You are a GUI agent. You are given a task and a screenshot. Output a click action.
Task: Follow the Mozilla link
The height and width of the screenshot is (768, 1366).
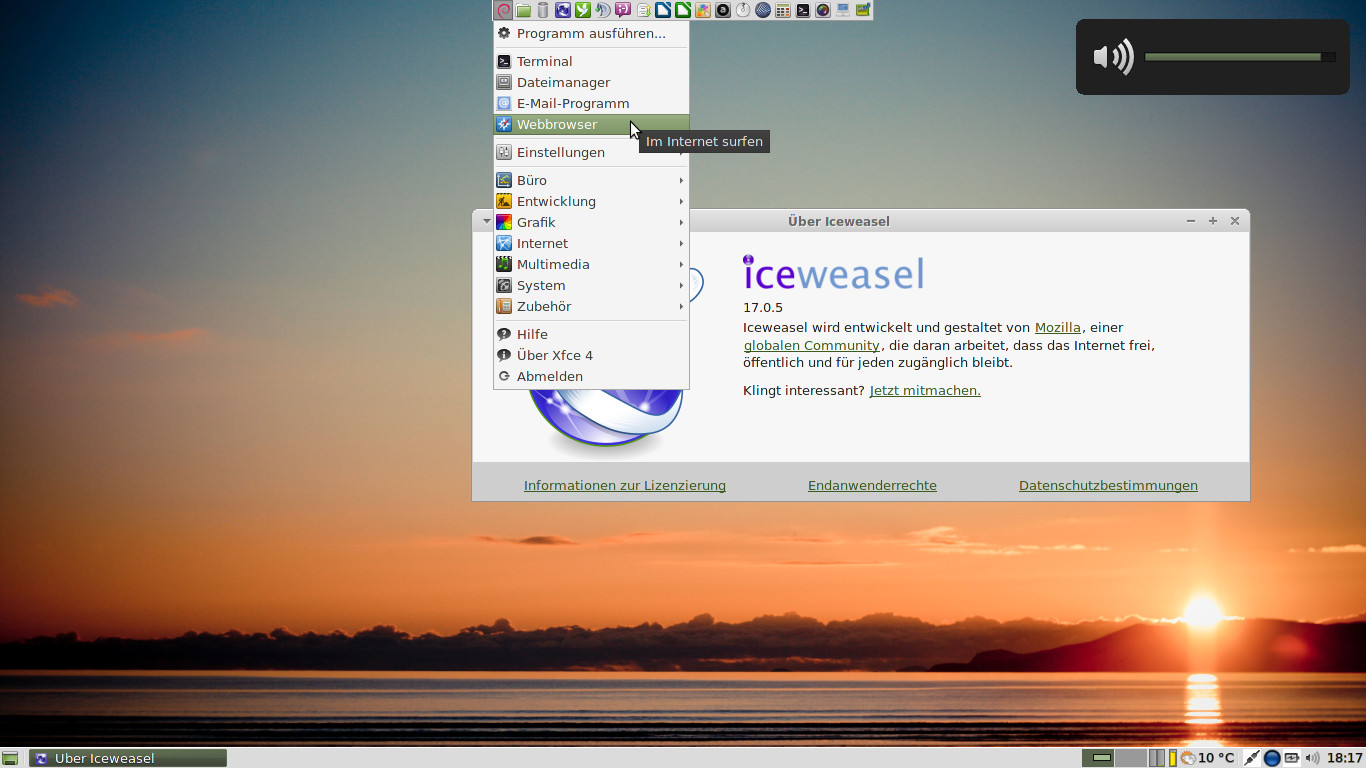(x=1057, y=327)
